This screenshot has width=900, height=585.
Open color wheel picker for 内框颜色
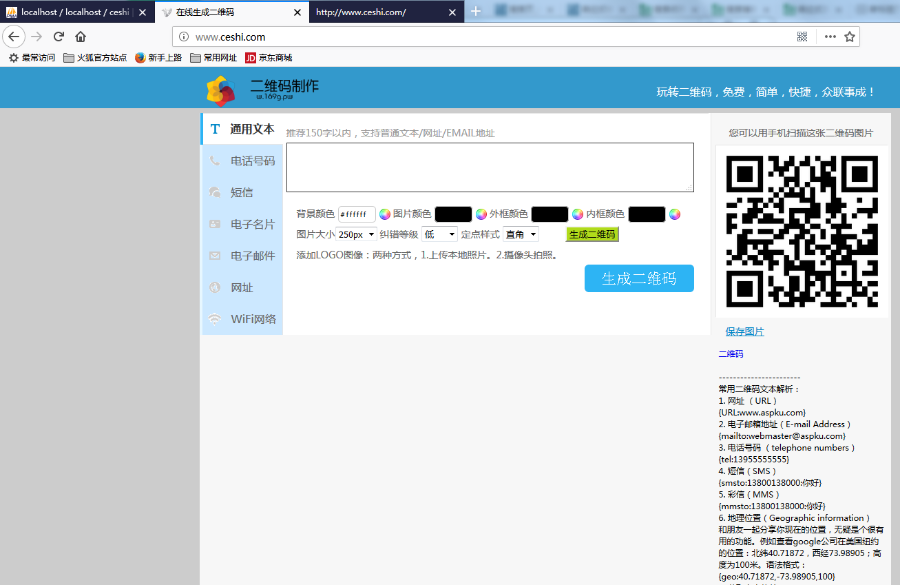pos(674,214)
